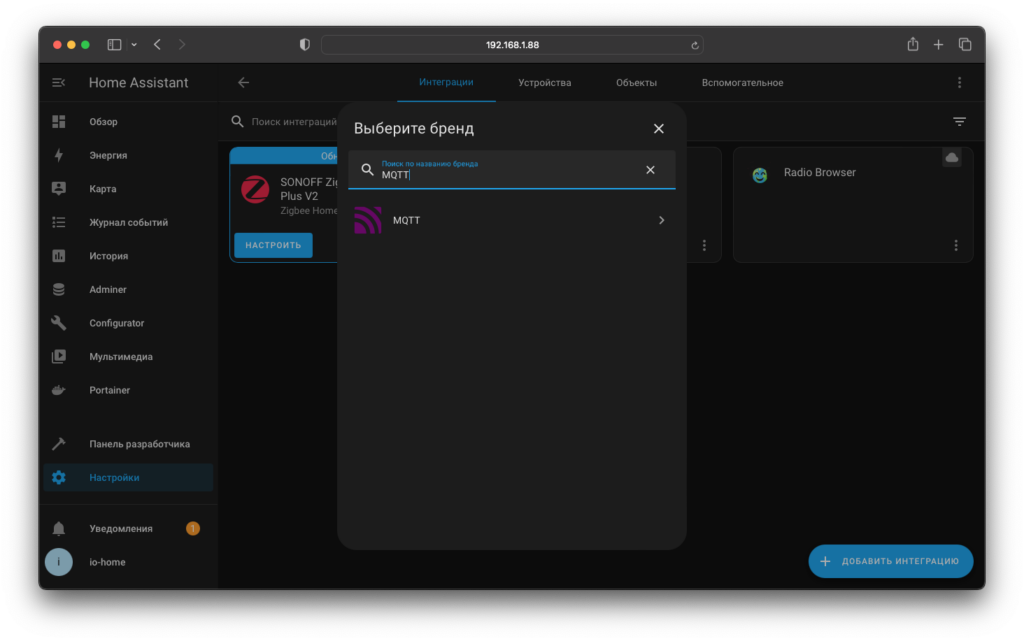Open Мультимедиа media browser
The height and width of the screenshot is (641, 1024).
129,356
